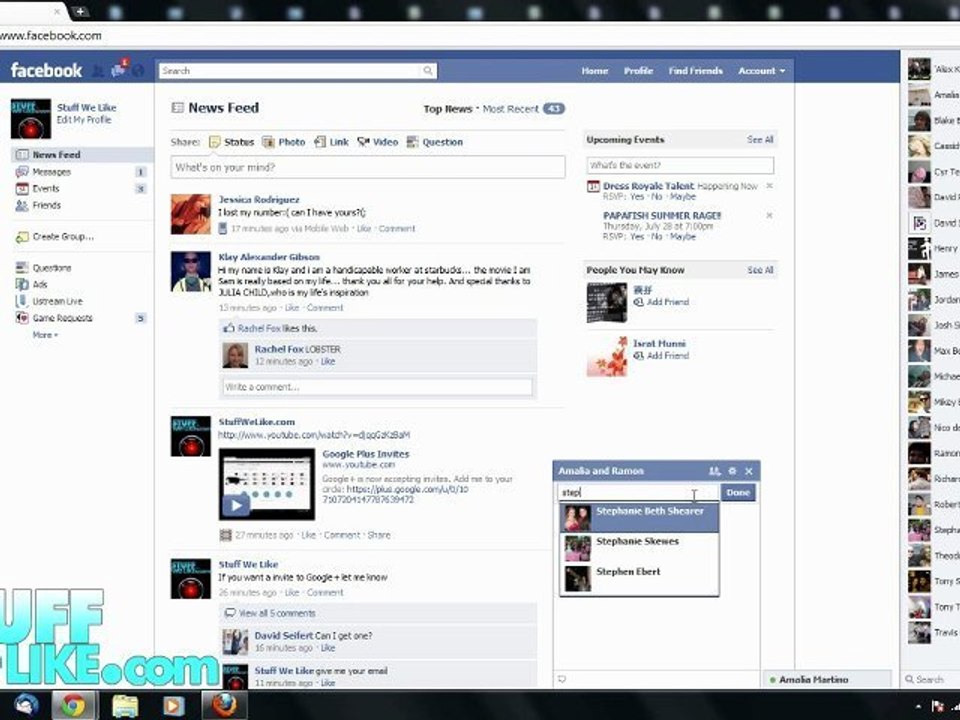
Task: Open messages icon with red notification badge
Action: [119, 69]
